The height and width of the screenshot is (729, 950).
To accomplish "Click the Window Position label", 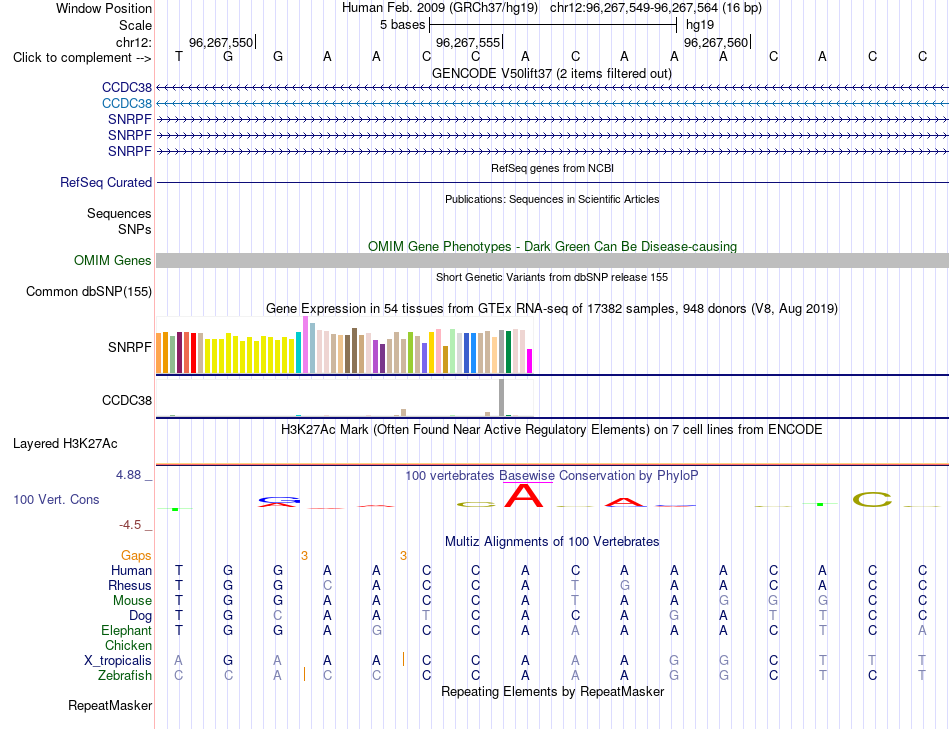I will point(104,8).
